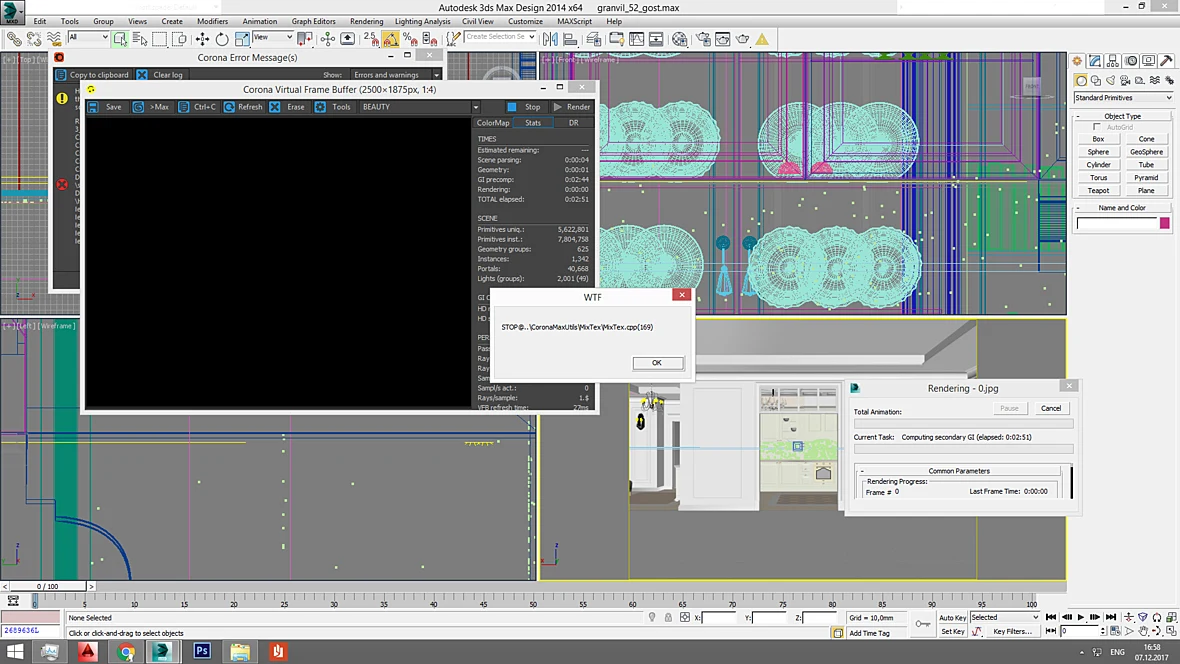
Task: Select the Shapes category icon
Action: (1096, 81)
